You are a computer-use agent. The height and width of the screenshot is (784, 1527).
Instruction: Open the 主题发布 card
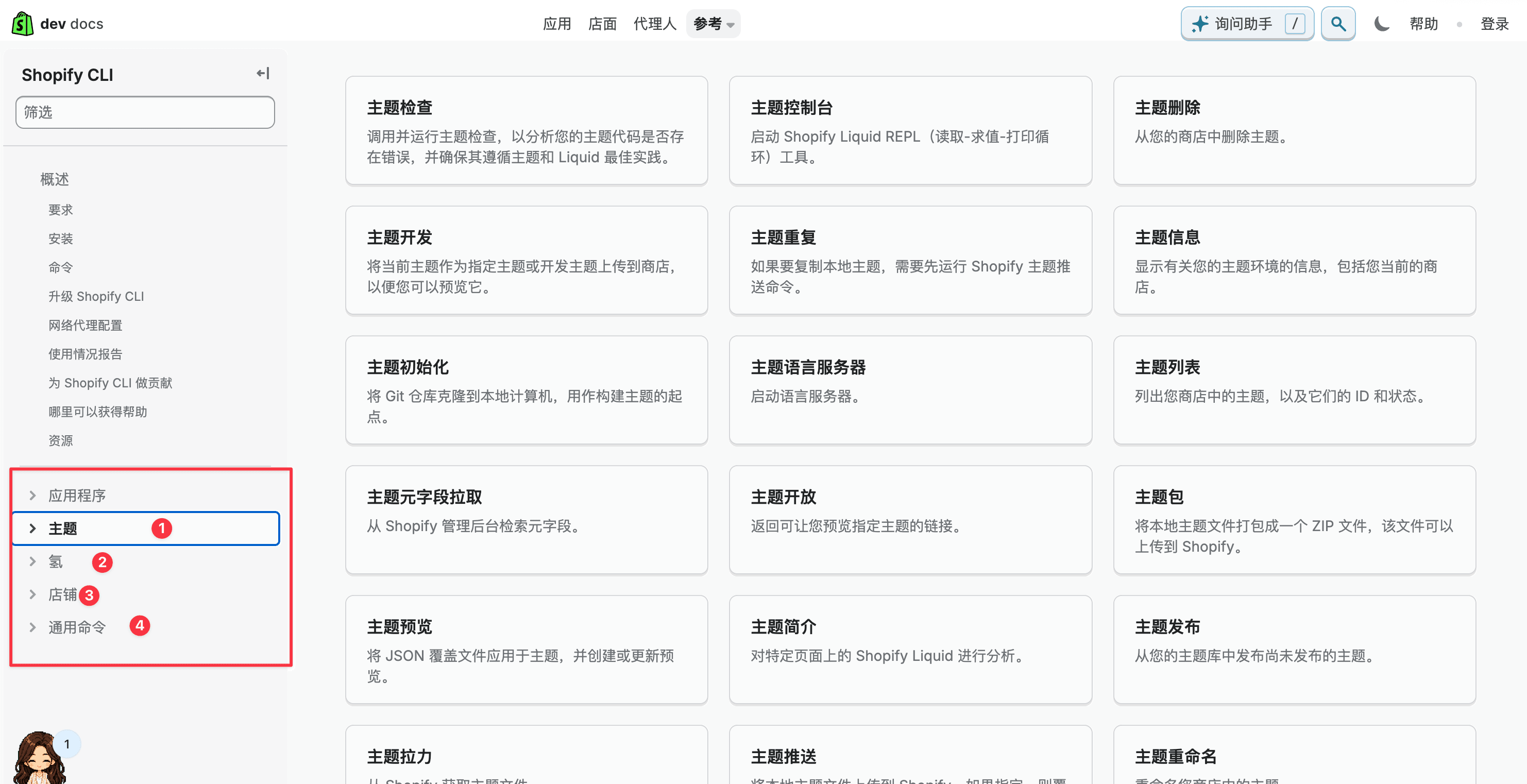click(1295, 650)
